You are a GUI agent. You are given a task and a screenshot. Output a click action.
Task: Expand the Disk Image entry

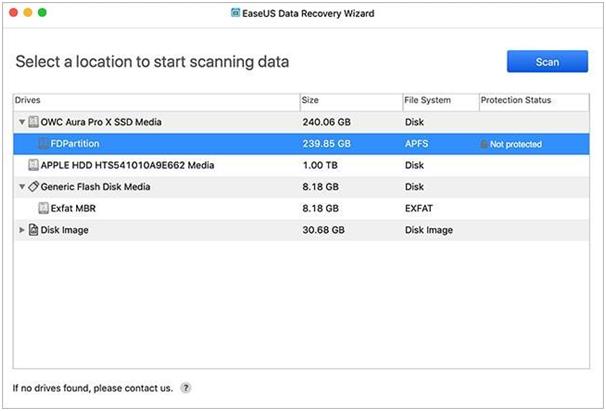click(22, 230)
